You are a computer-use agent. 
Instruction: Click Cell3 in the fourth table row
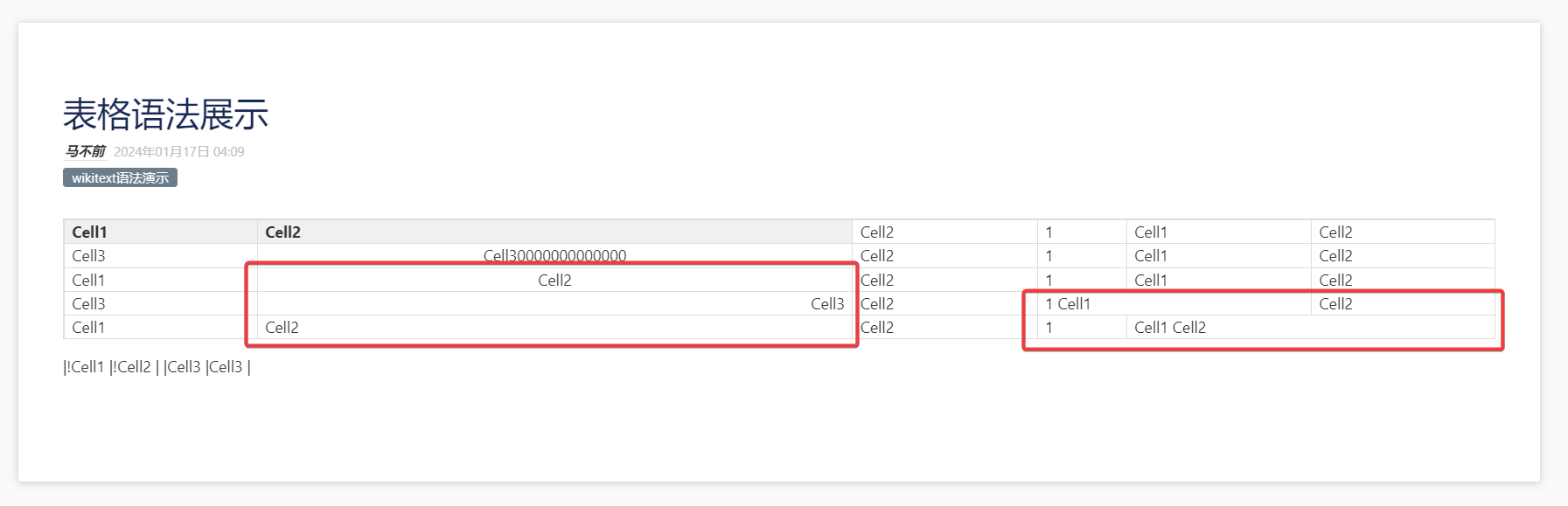pyautogui.click(x=161, y=303)
